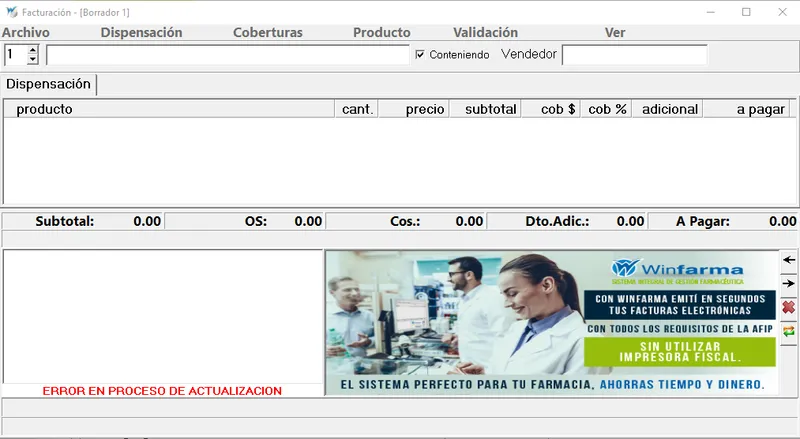Click the red X banner icon
The image size is (800, 439).
click(x=789, y=307)
